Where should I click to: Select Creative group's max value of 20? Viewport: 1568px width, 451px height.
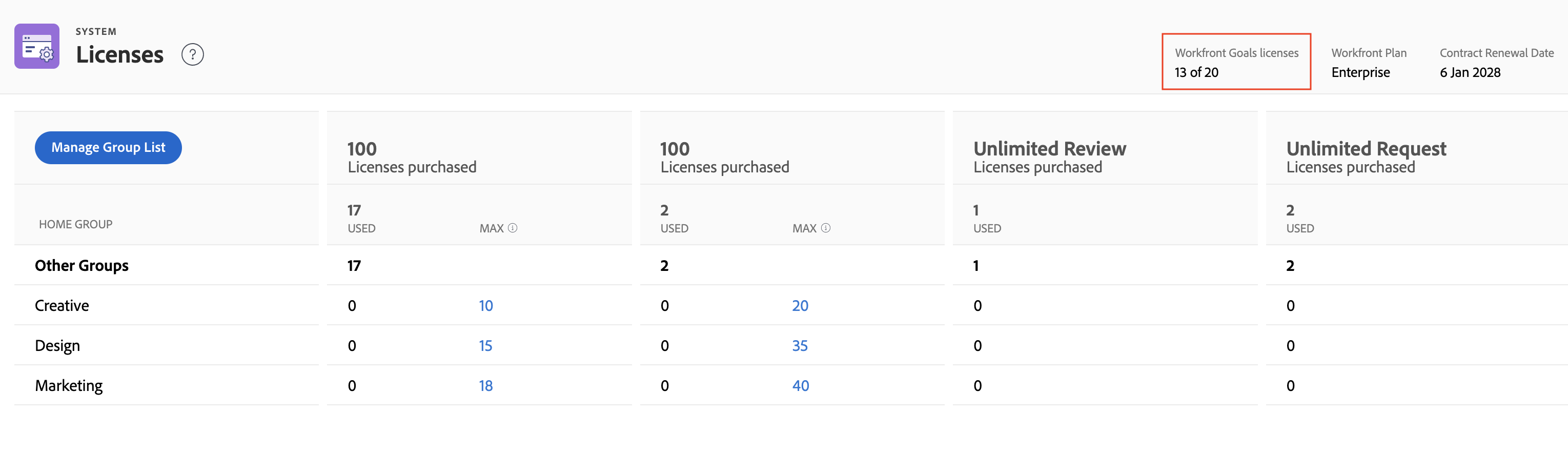pyautogui.click(x=800, y=305)
